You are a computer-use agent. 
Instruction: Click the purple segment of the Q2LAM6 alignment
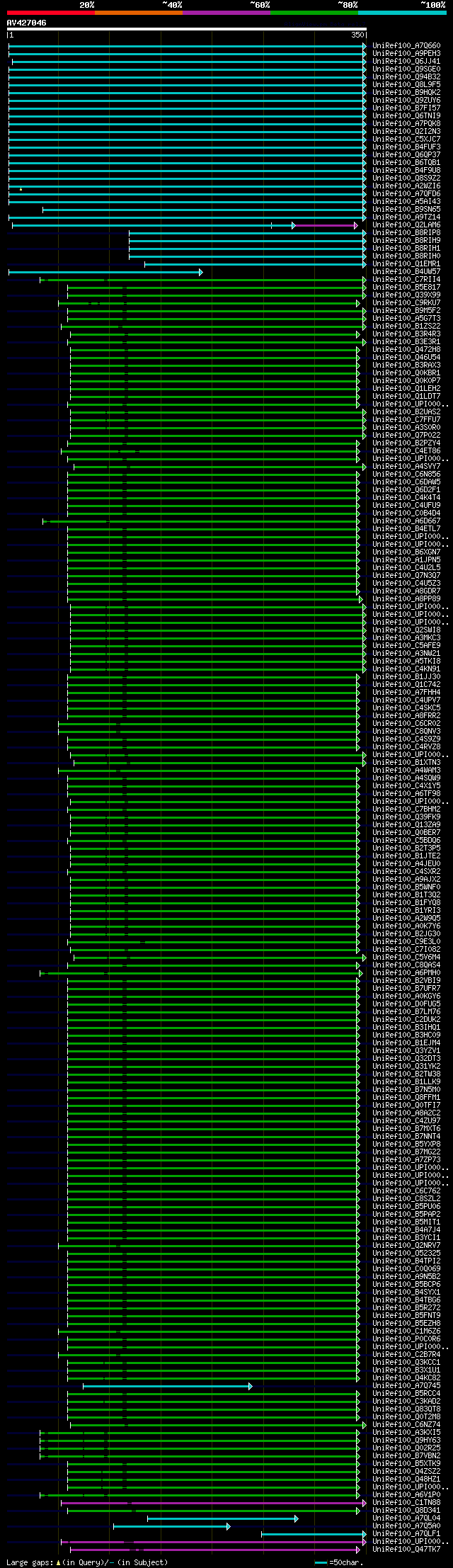point(326,225)
